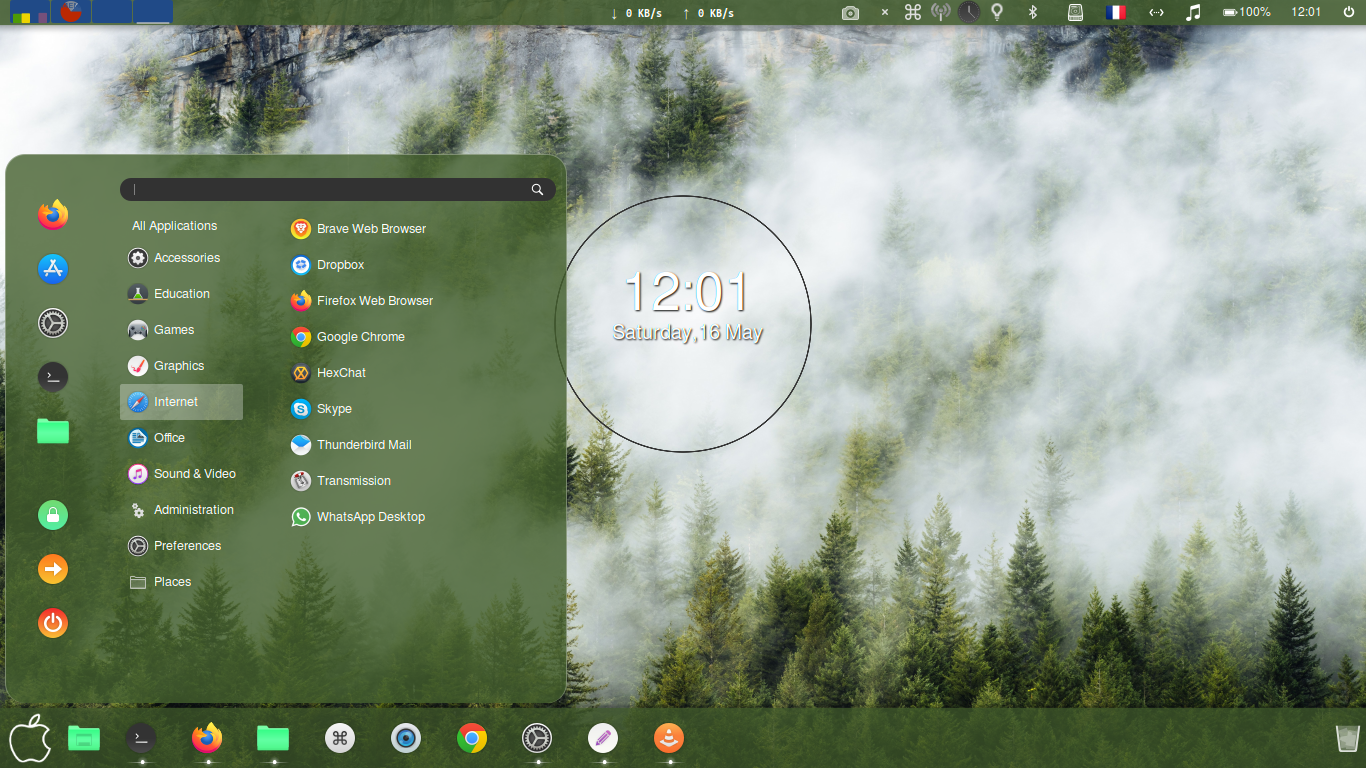Screen dimensions: 1366x768
Task: Select the Games category
Action: pyautogui.click(x=181, y=330)
